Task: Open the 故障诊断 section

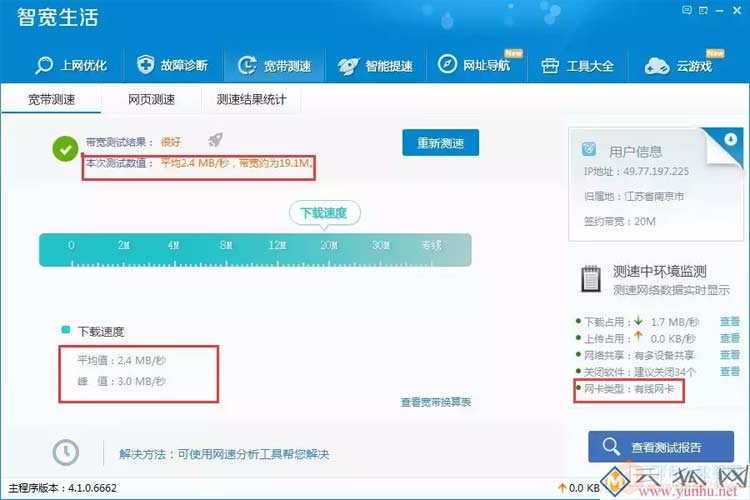Action: [x=172, y=65]
